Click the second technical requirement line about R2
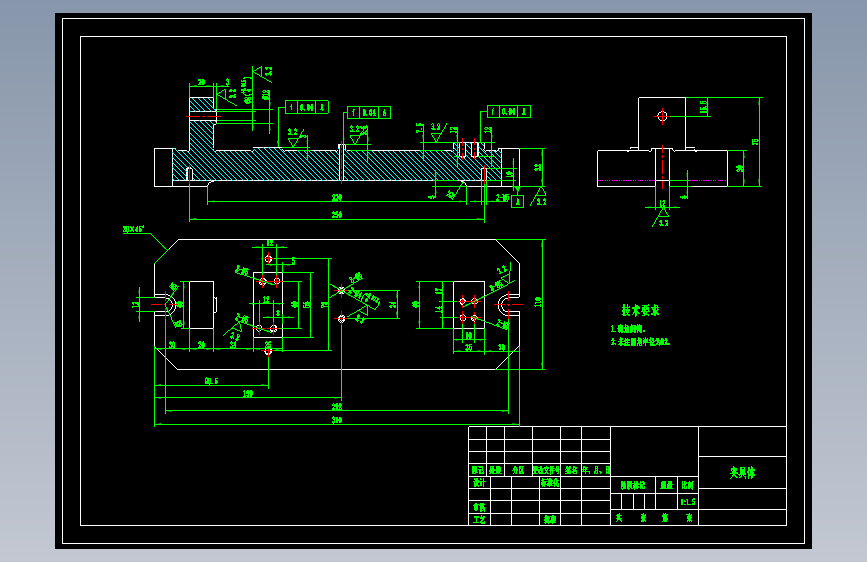 (x=640, y=342)
